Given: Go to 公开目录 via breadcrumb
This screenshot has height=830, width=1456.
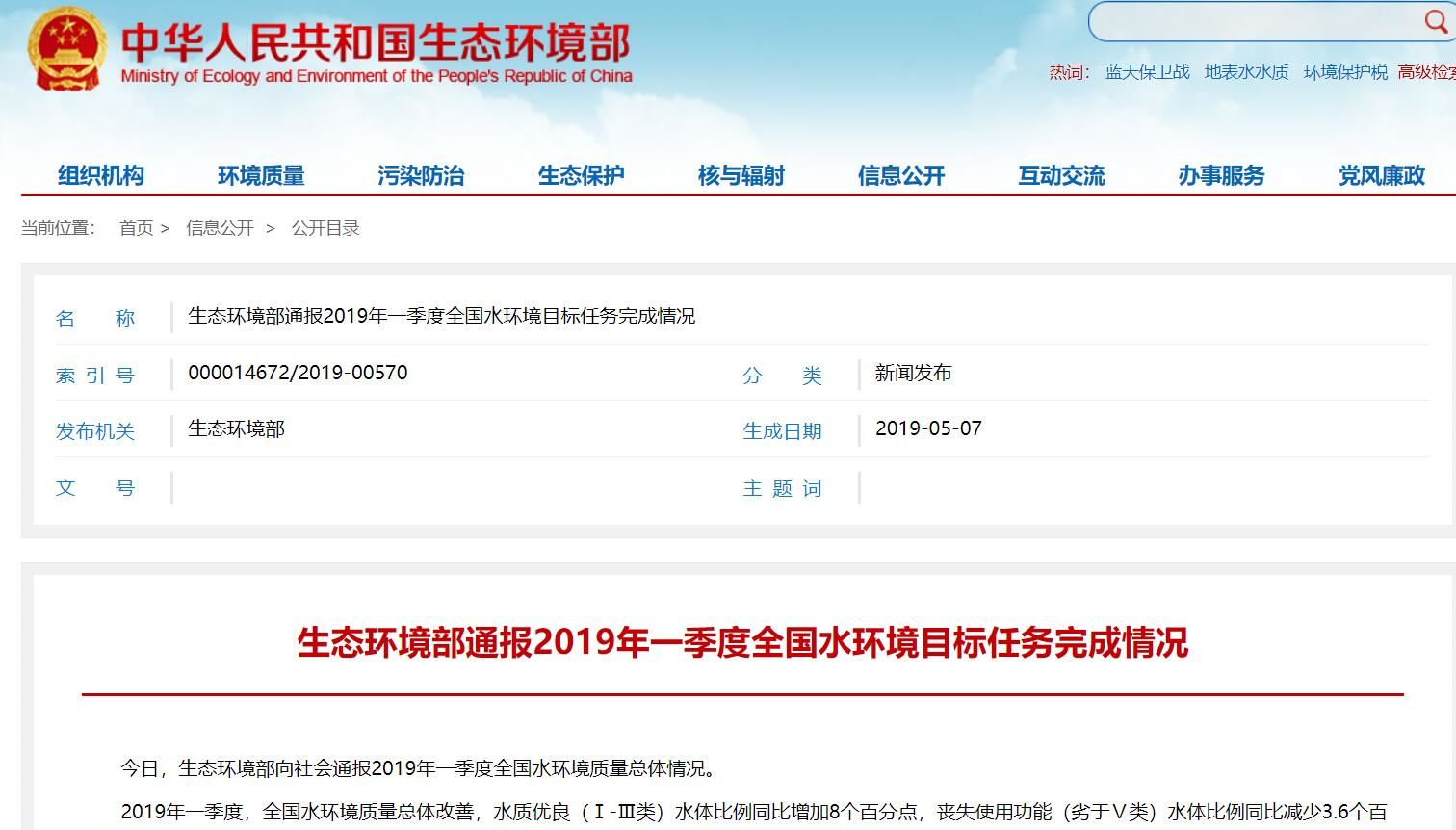Looking at the screenshot, I should tap(325, 228).
